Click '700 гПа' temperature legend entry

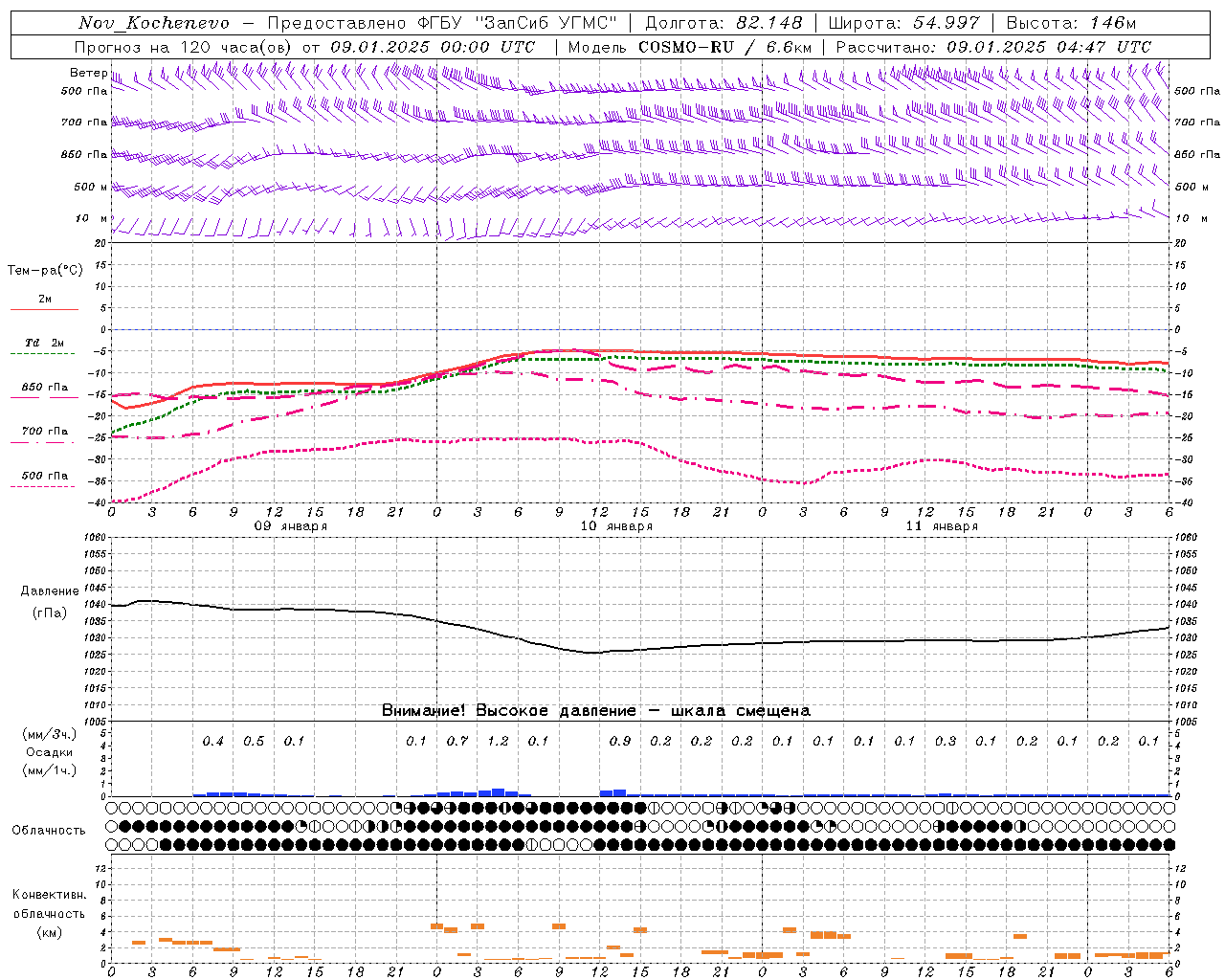point(44,432)
